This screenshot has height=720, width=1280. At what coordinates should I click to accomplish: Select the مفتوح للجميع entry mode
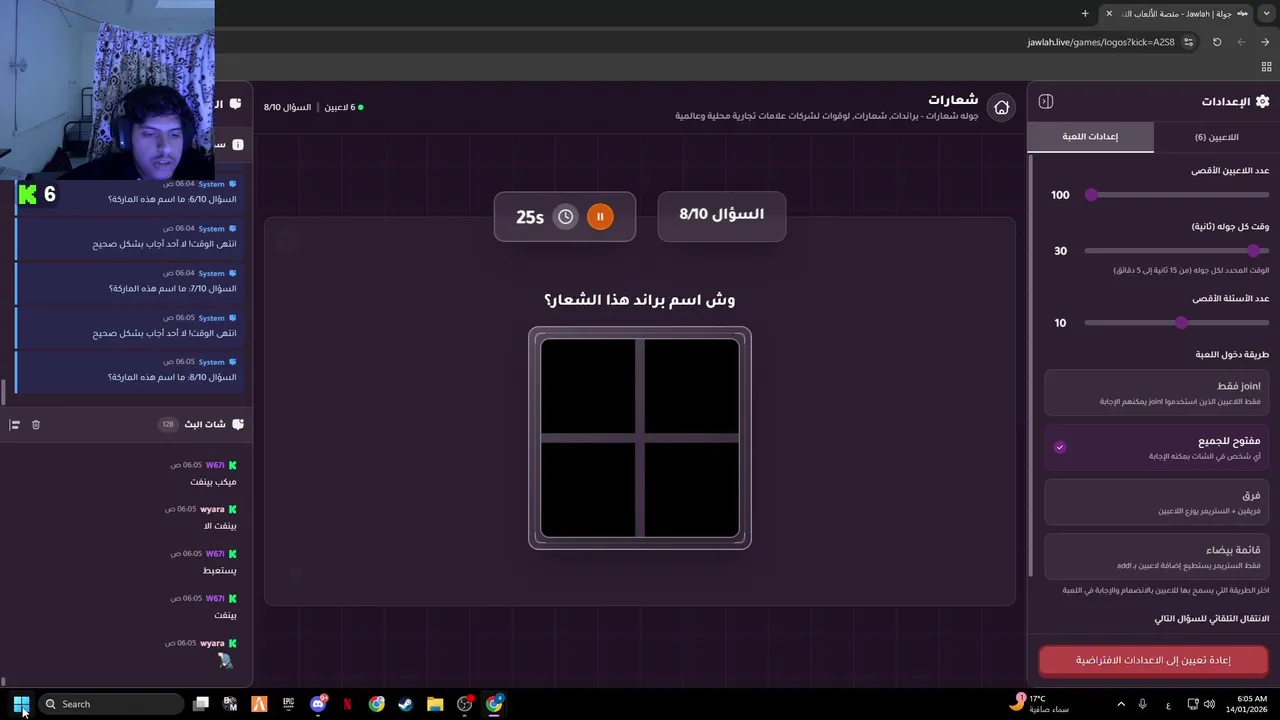click(x=1157, y=447)
